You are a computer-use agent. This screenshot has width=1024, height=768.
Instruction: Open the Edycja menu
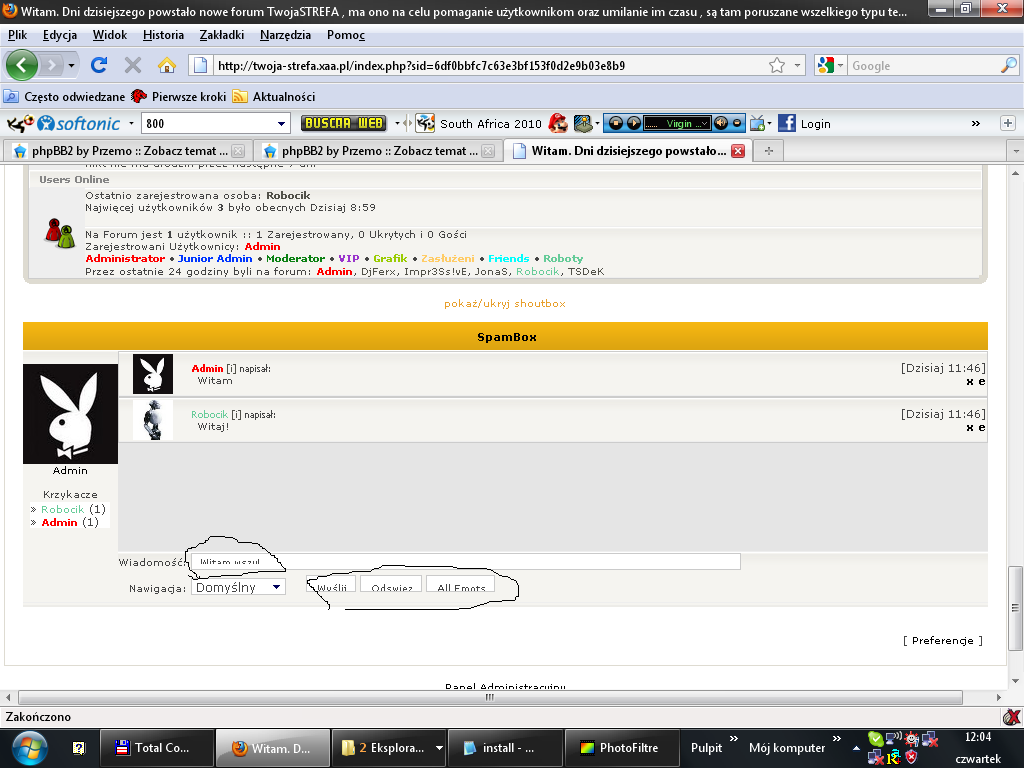click(60, 35)
